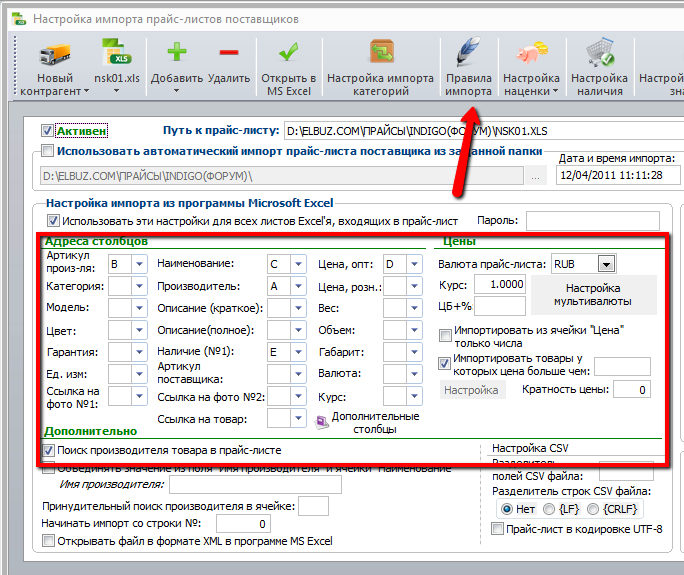This screenshot has width=684, height=575.
Task: Expand Наименование column dropdown
Action: coord(298,264)
